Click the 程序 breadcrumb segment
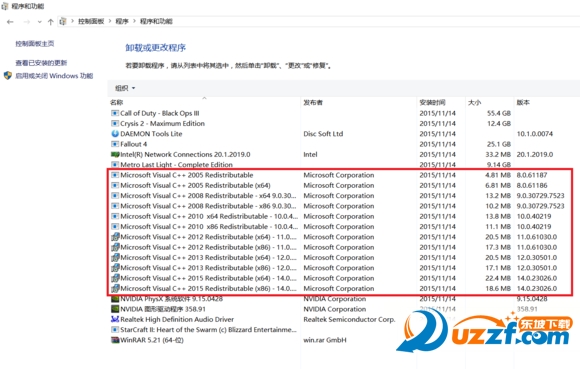Screen dimensions: 580x369 [122, 21]
